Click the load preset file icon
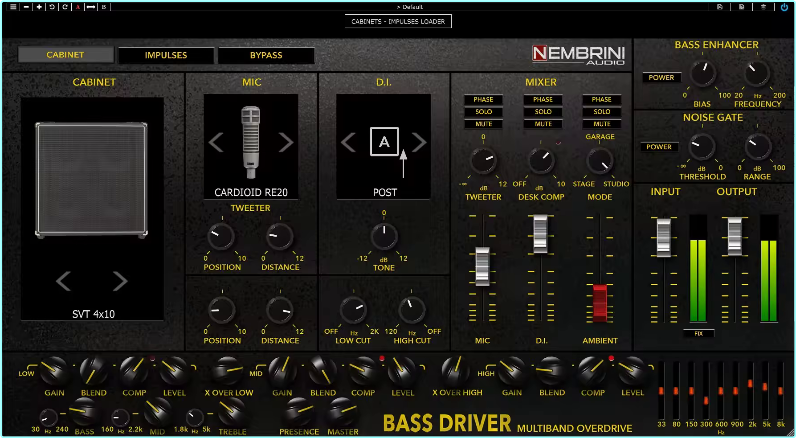 (720, 7)
